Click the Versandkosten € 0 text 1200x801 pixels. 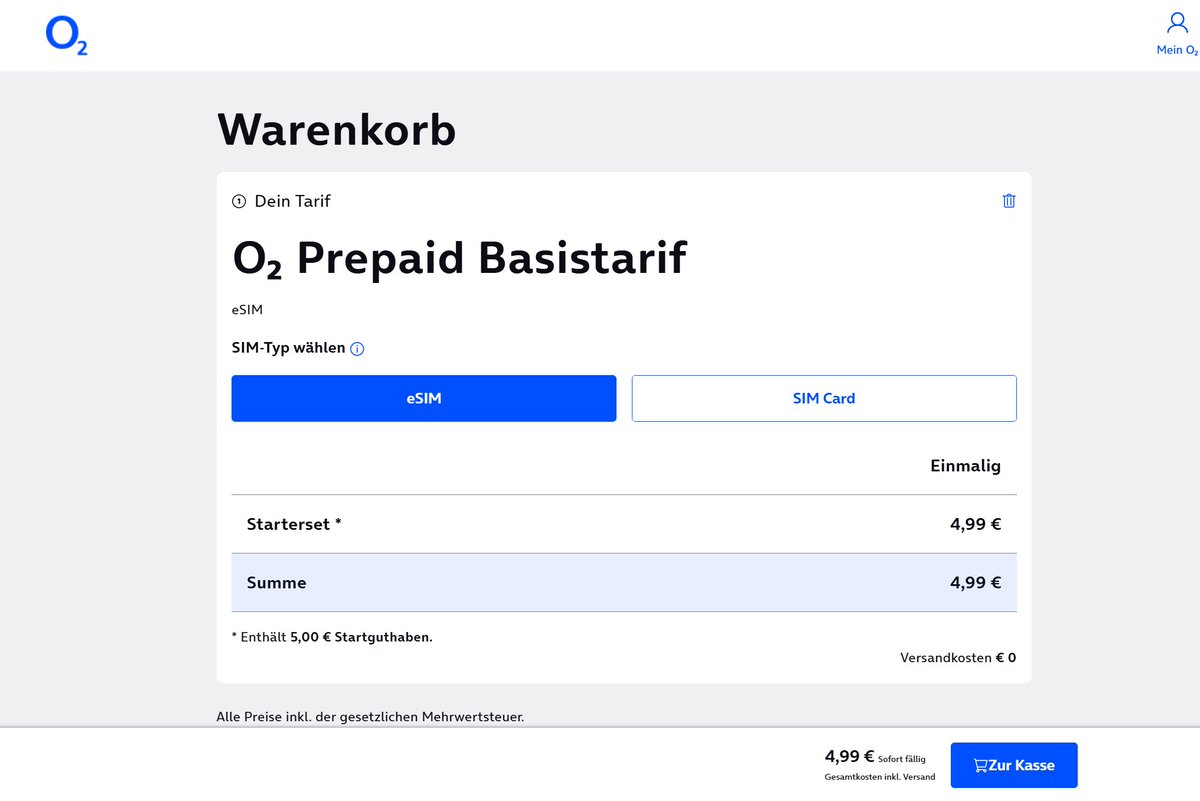point(958,658)
